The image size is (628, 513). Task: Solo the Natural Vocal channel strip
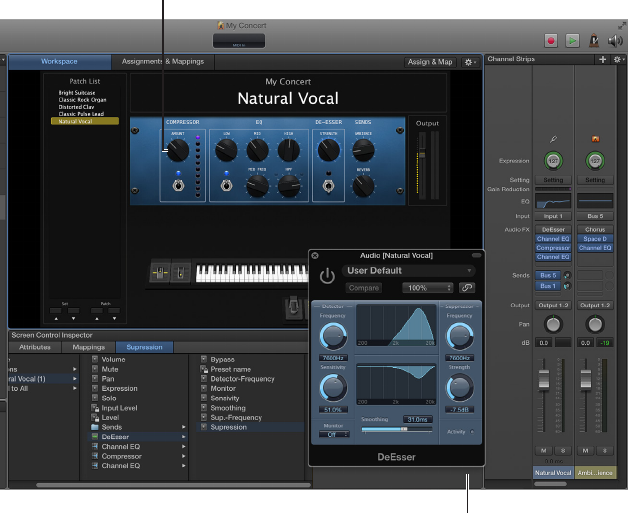[561, 451]
